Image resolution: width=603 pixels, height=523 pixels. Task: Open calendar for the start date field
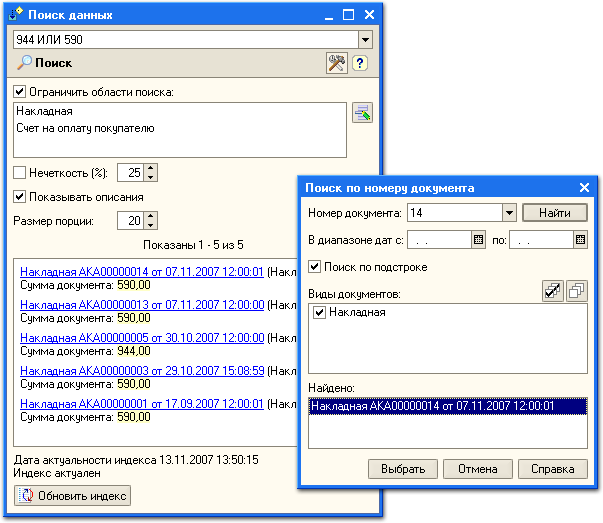[x=478, y=240]
